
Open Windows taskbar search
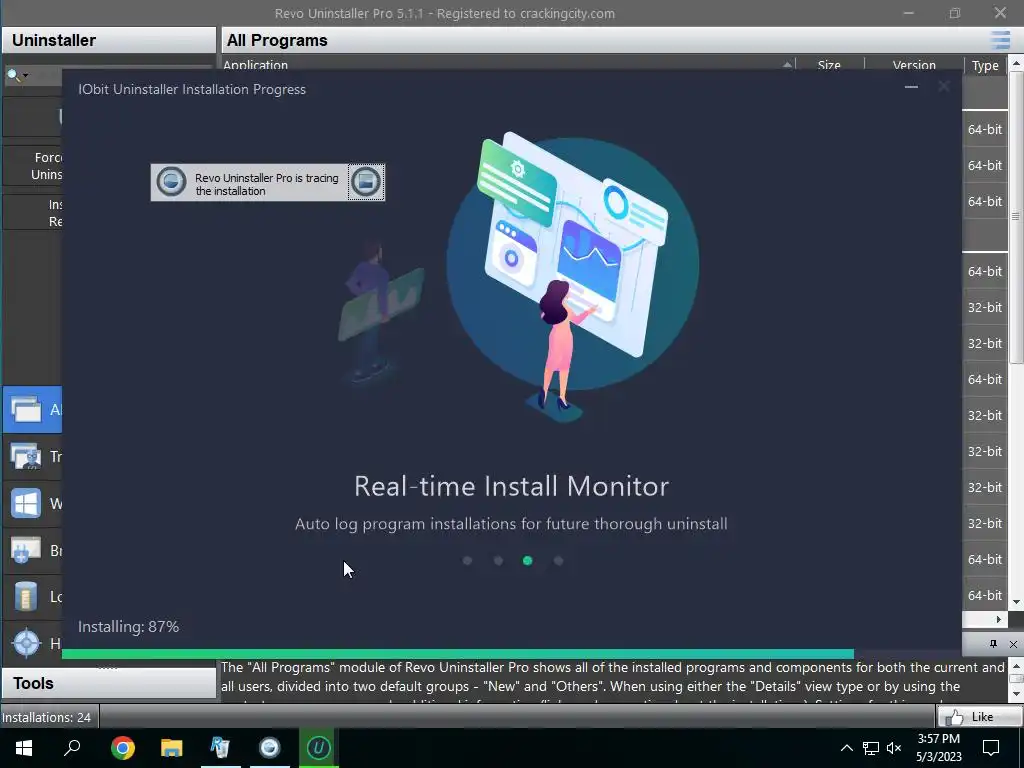point(72,748)
